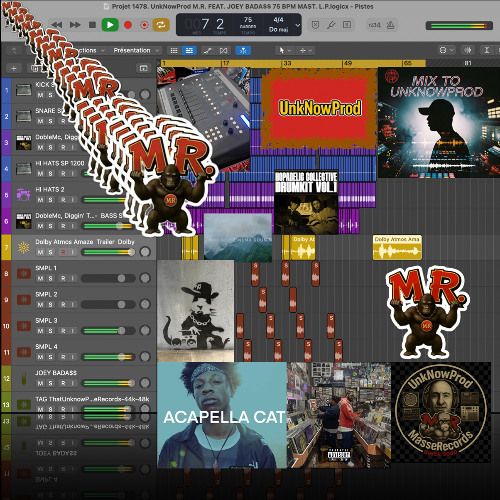Click the plus Add Track button

pyautogui.click(x=14, y=68)
